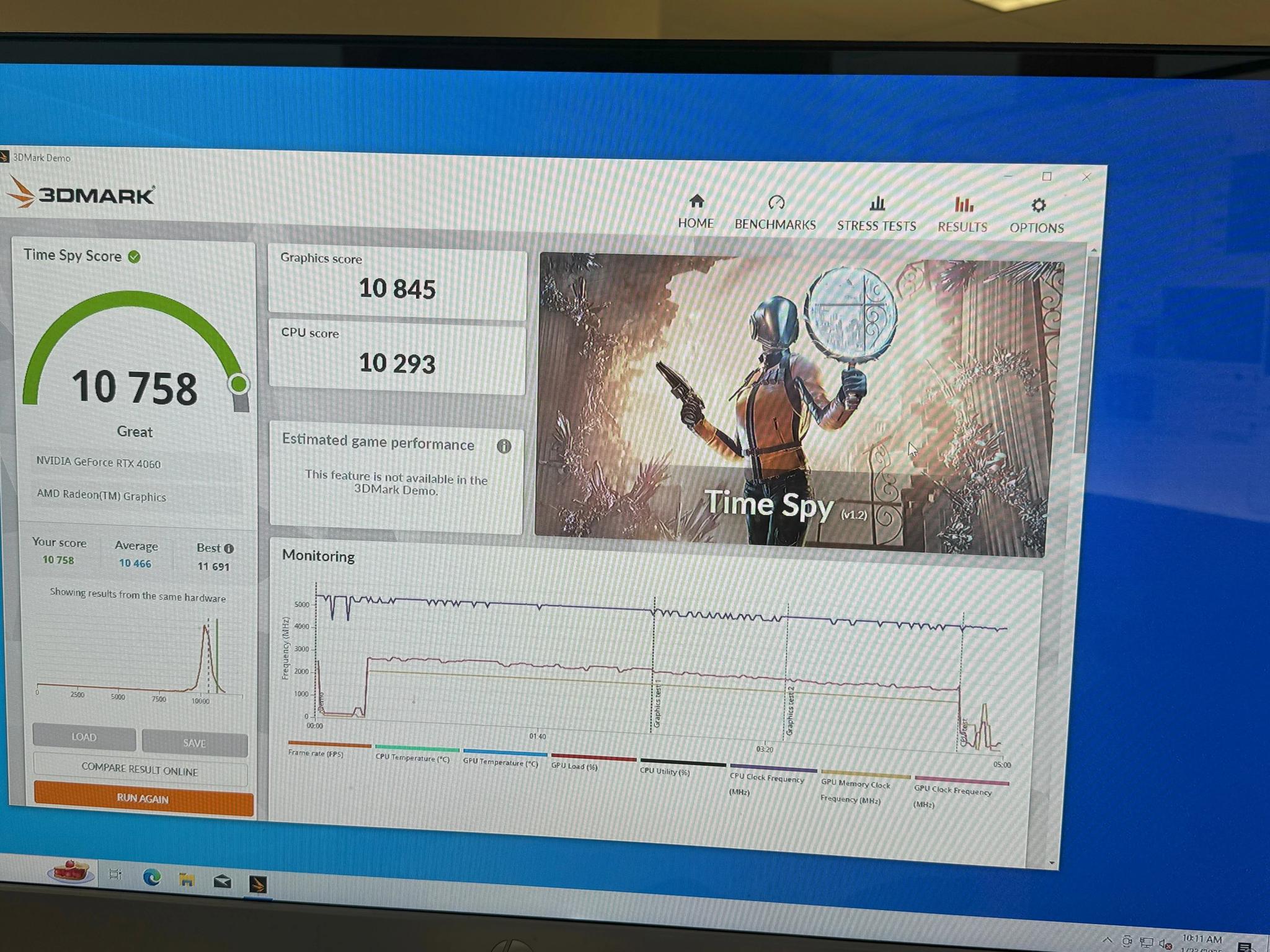1270x952 pixels.
Task: Click the info icon beside Estimated game performance
Action: 504,446
